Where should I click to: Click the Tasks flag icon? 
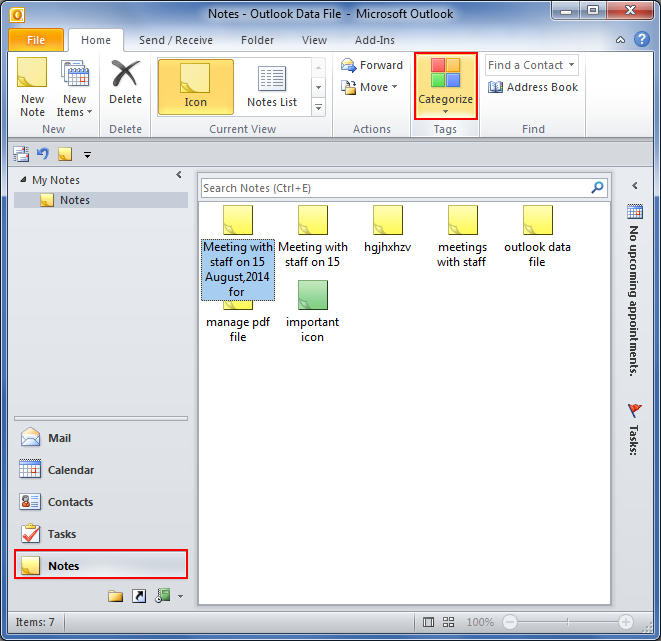tap(634, 410)
